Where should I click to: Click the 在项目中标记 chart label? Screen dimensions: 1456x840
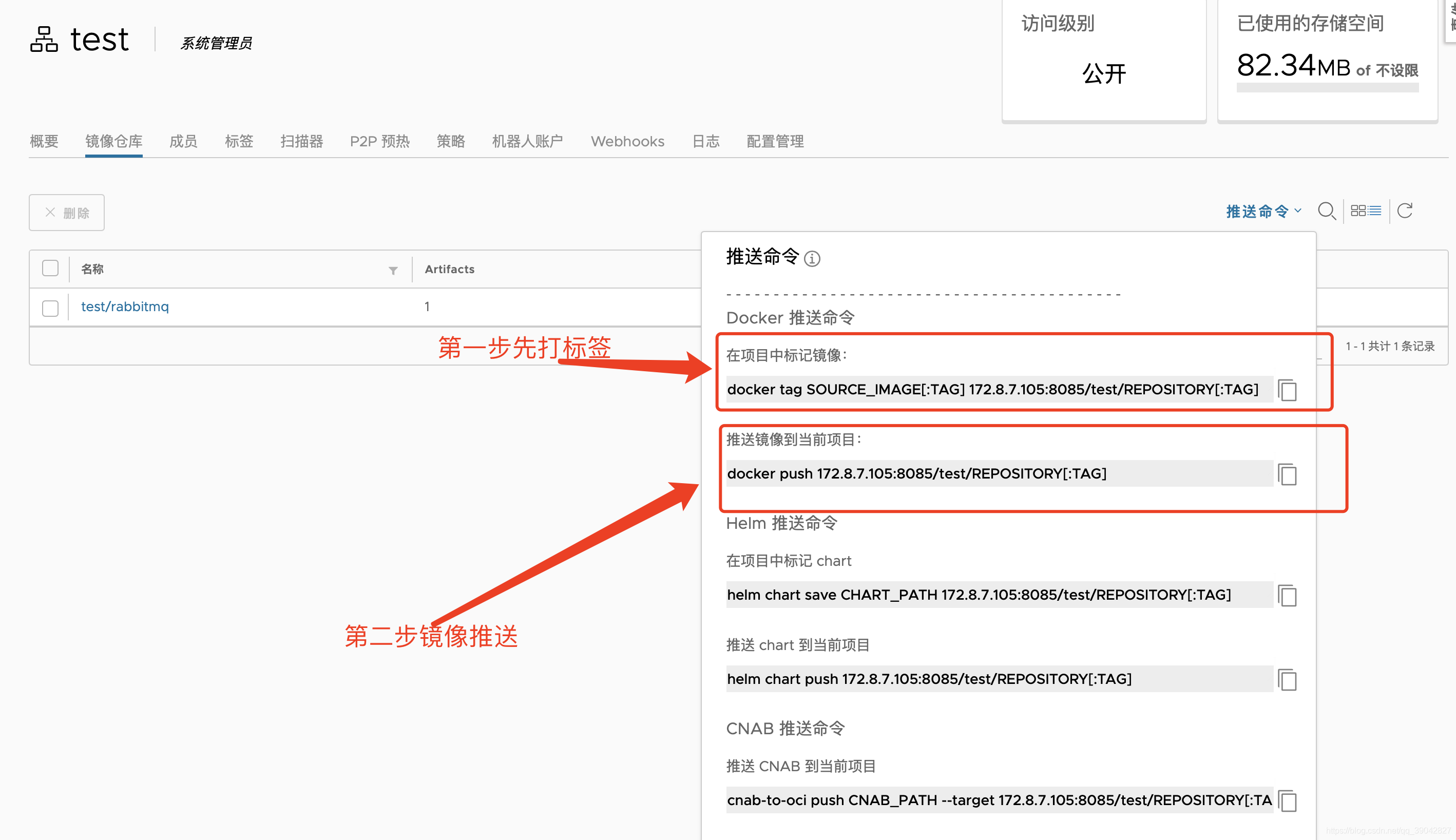click(789, 561)
